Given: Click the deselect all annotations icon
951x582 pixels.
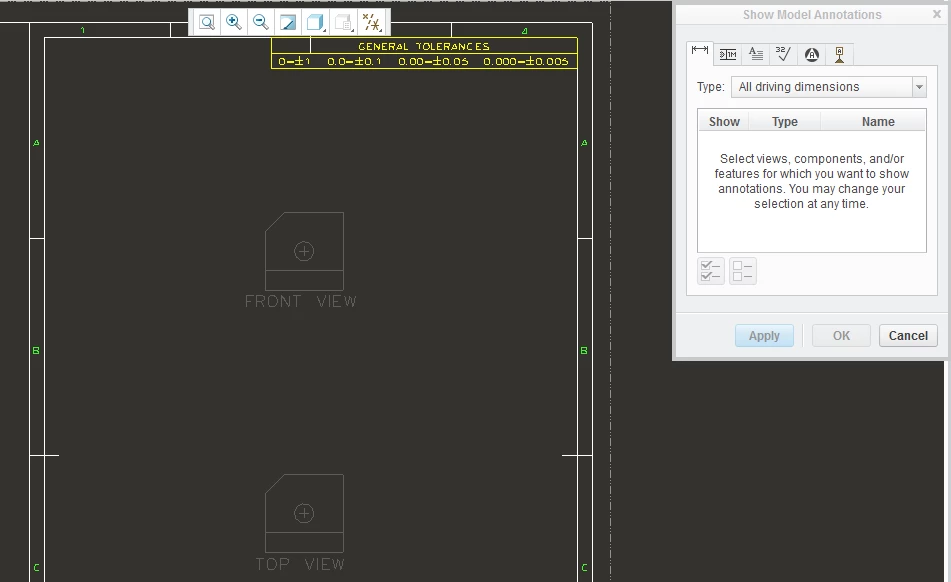Looking at the screenshot, I should (x=742, y=271).
